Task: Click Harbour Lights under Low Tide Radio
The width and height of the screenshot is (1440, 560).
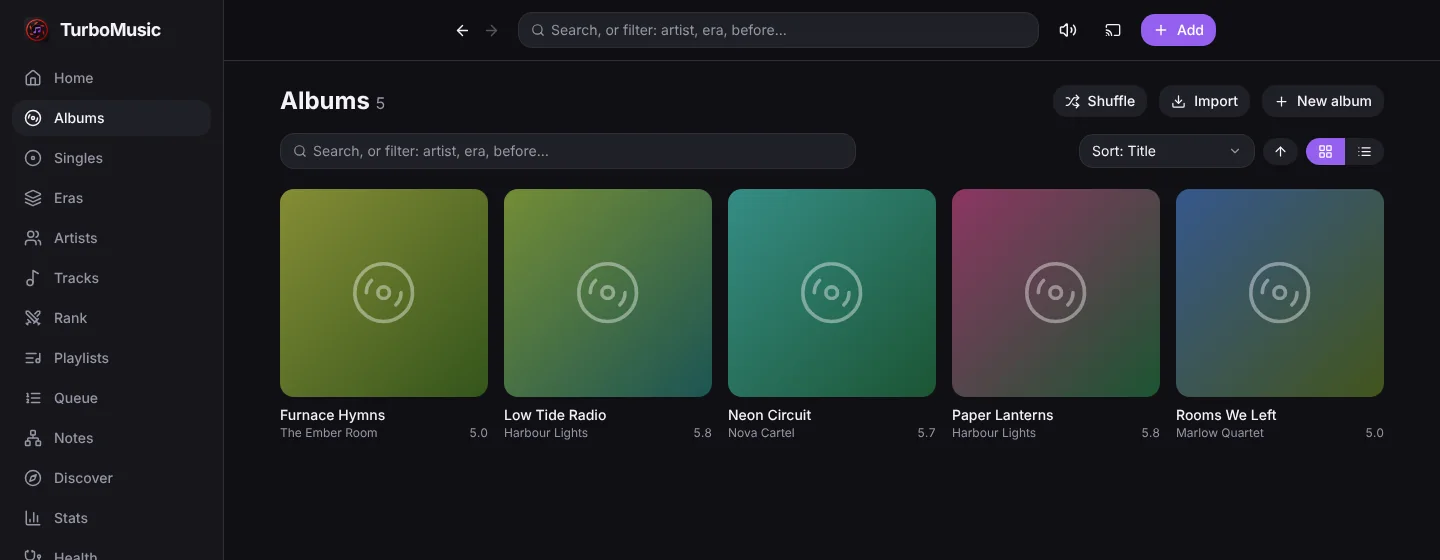Action: pyautogui.click(x=546, y=433)
